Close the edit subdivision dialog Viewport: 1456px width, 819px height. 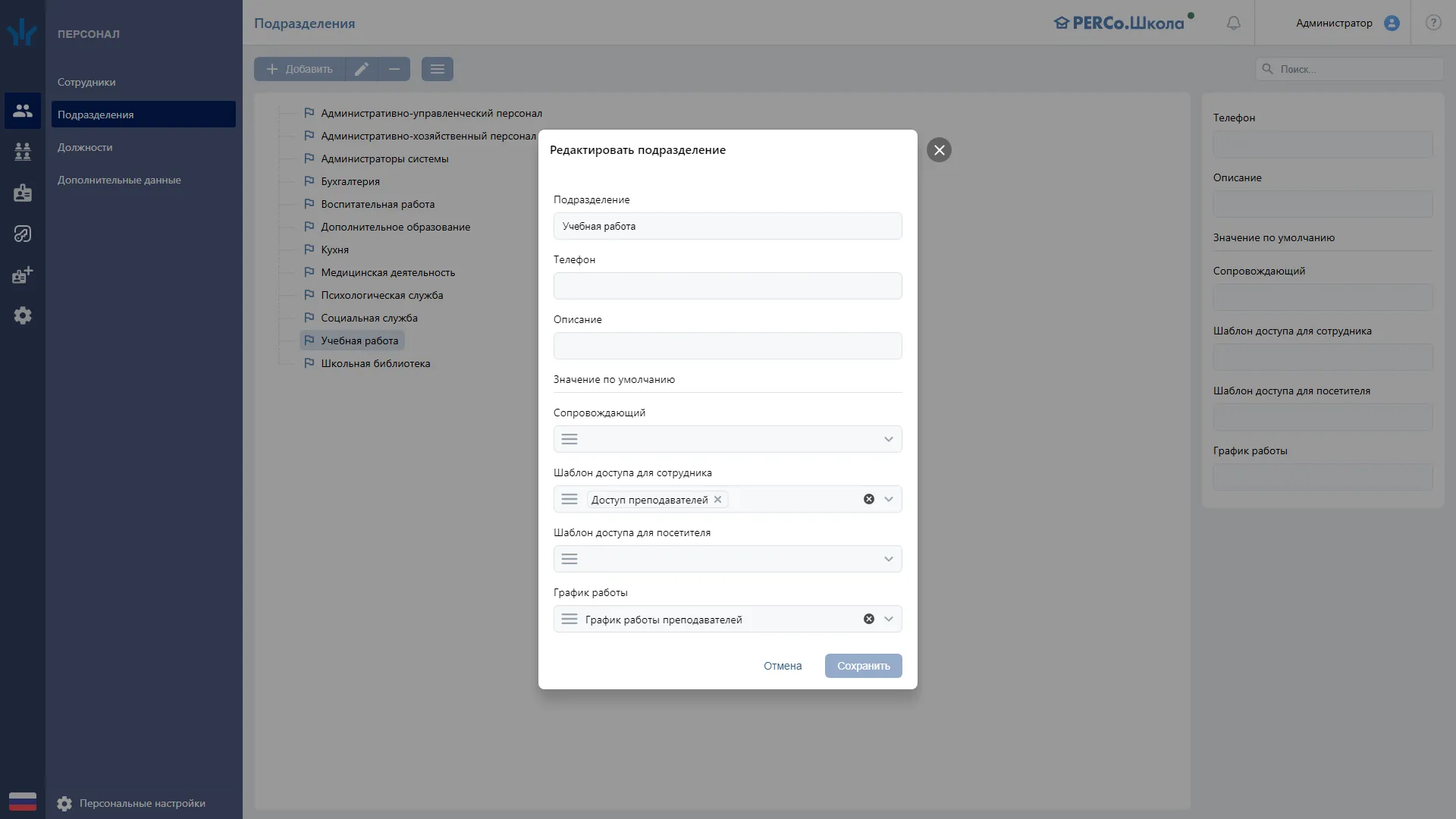[x=939, y=150]
